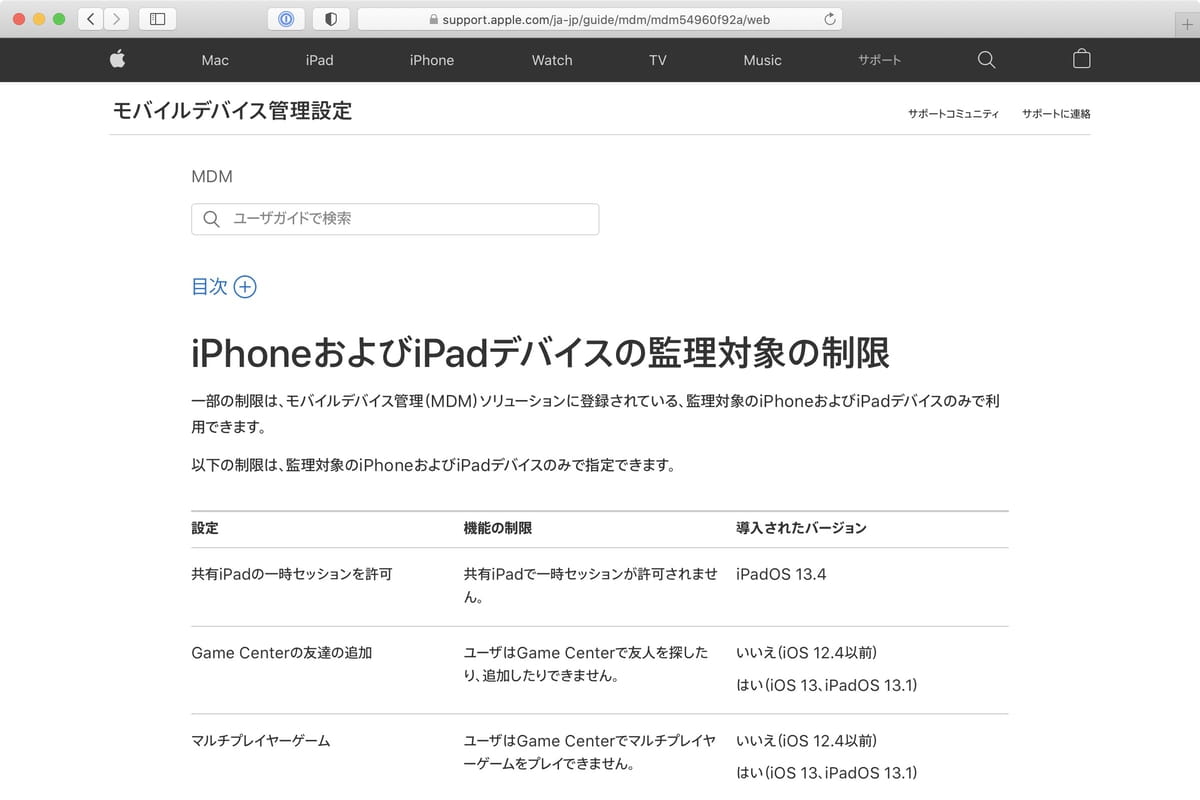
Task: Expand the 目次 table of contents
Action: point(224,287)
